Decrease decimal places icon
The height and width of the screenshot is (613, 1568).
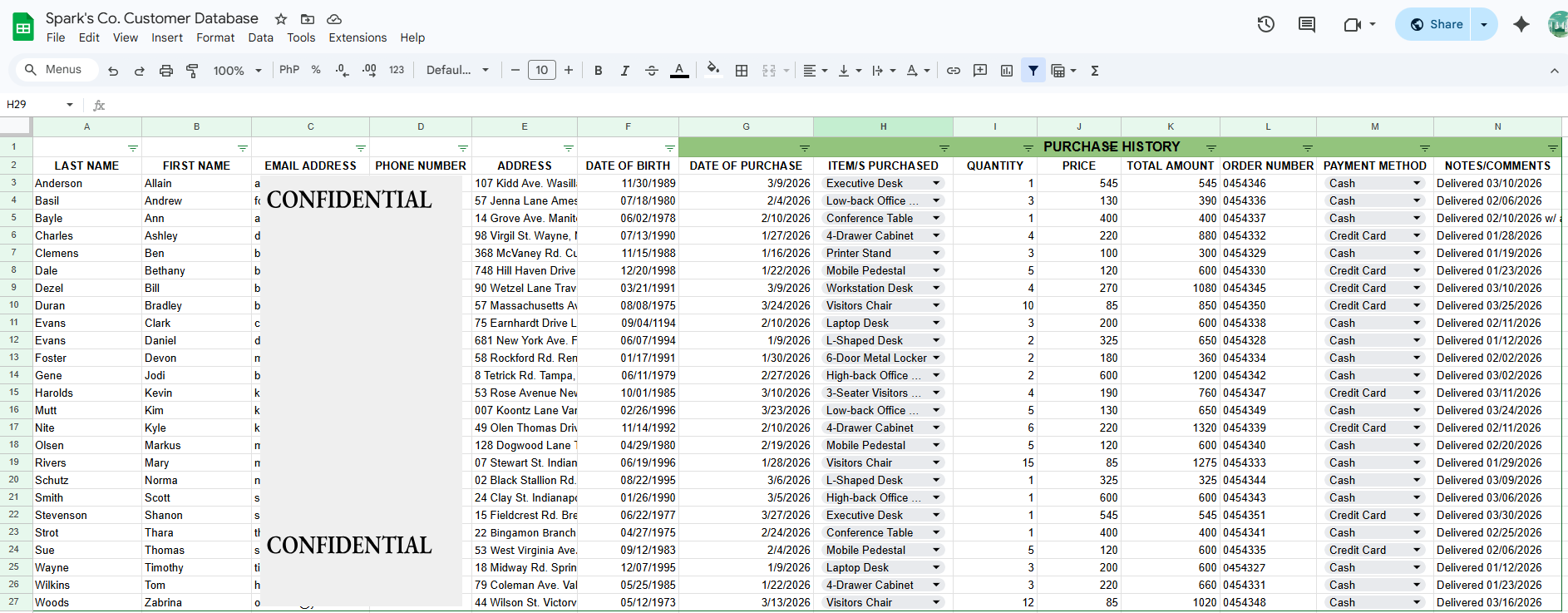tap(342, 71)
